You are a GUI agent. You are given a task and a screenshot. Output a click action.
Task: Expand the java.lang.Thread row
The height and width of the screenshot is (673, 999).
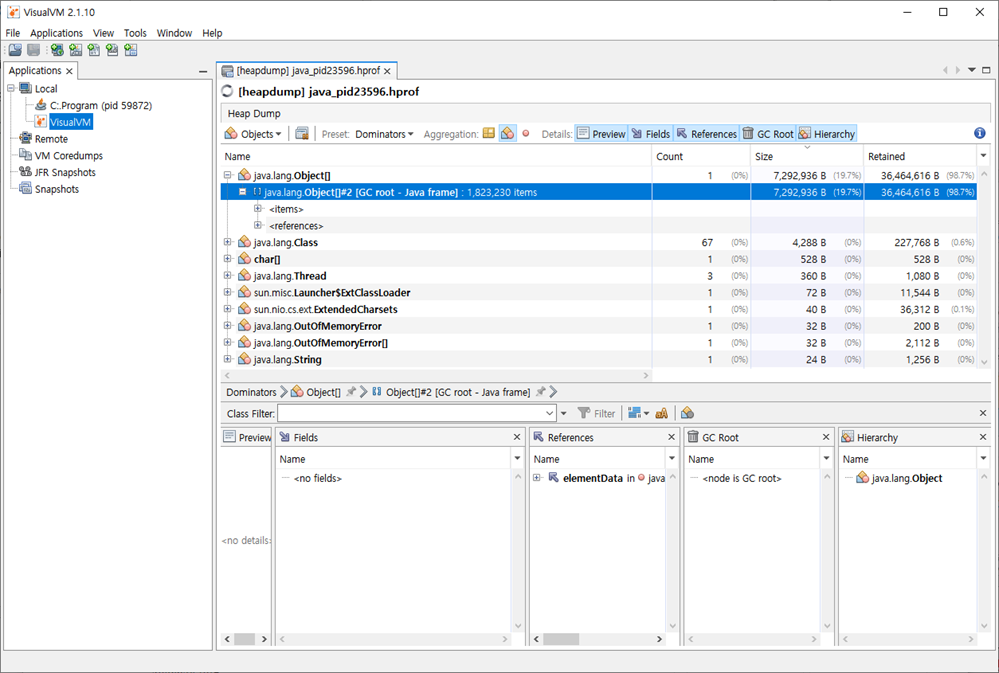point(227,275)
